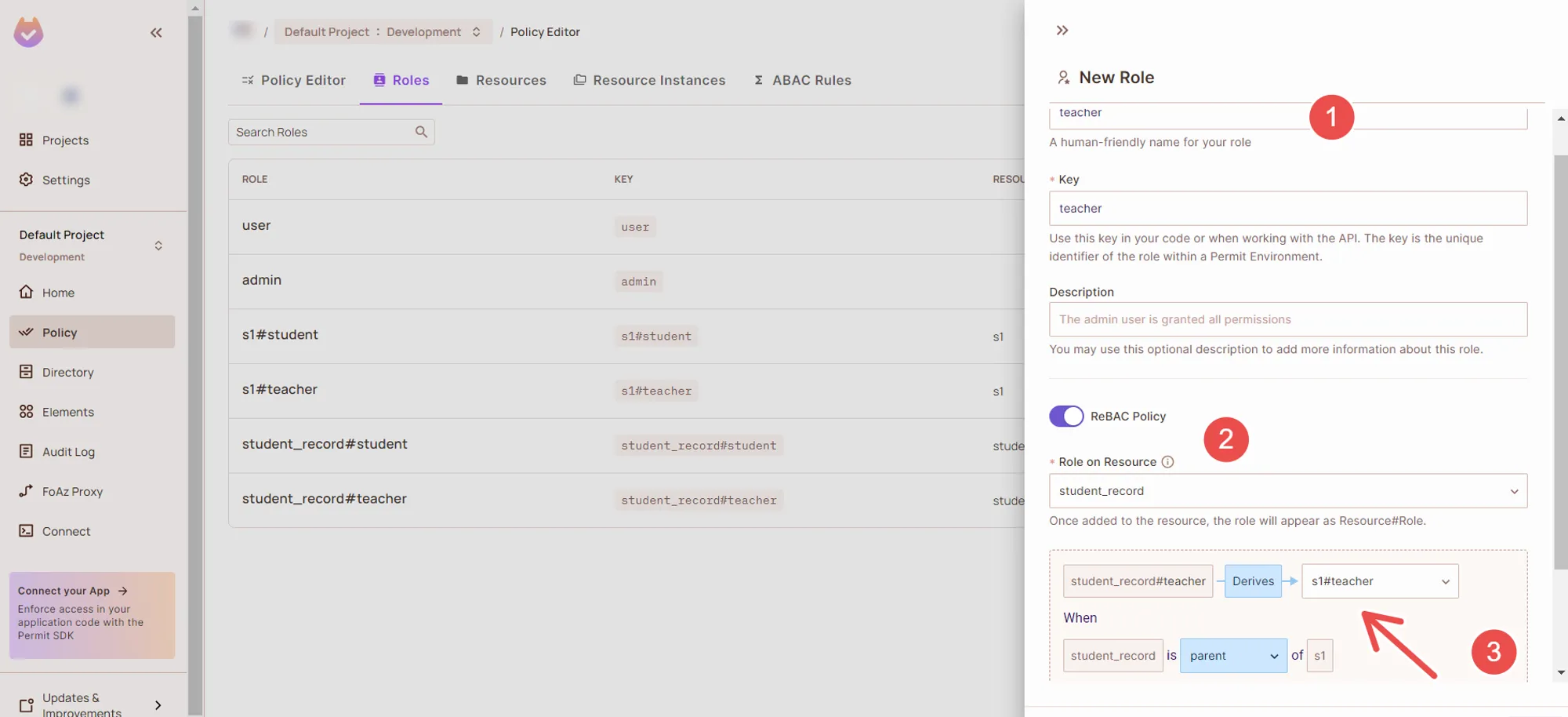Click the search magnifier icon in Search Roles
Viewport: 1568px width, 717px height.
[x=421, y=132]
